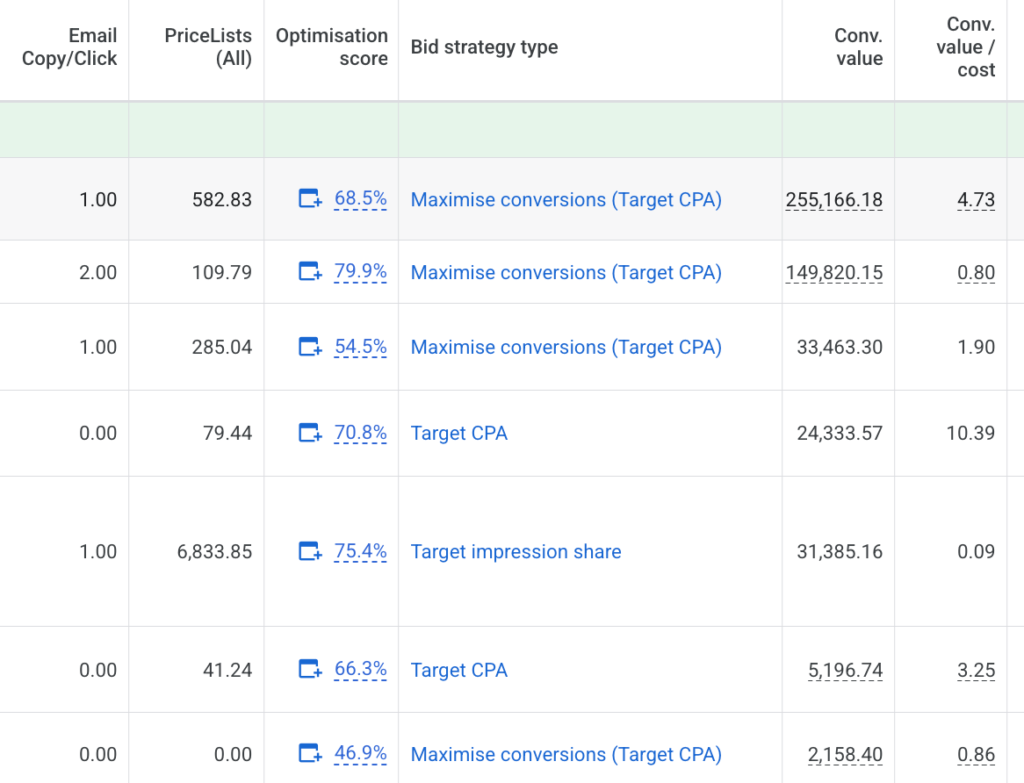The height and width of the screenshot is (783, 1024).
Task: Sort by Bid strategy type column header
Action: coord(484,47)
